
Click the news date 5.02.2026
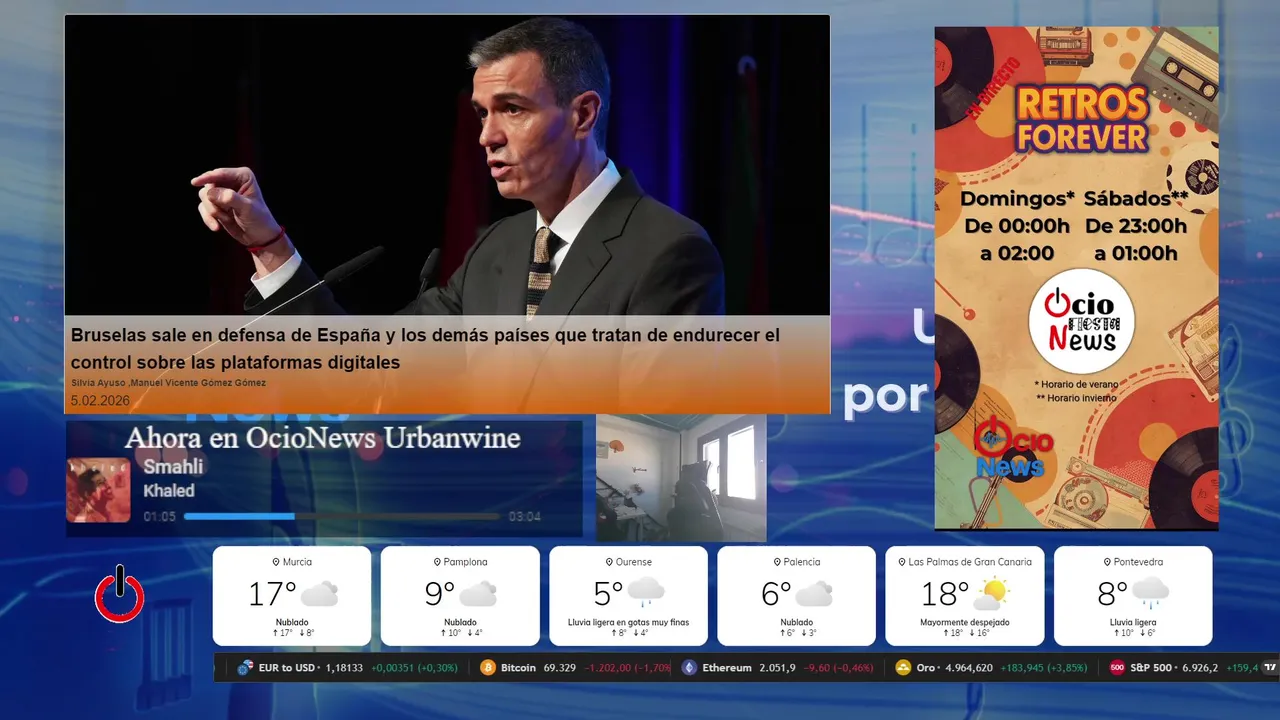point(100,400)
